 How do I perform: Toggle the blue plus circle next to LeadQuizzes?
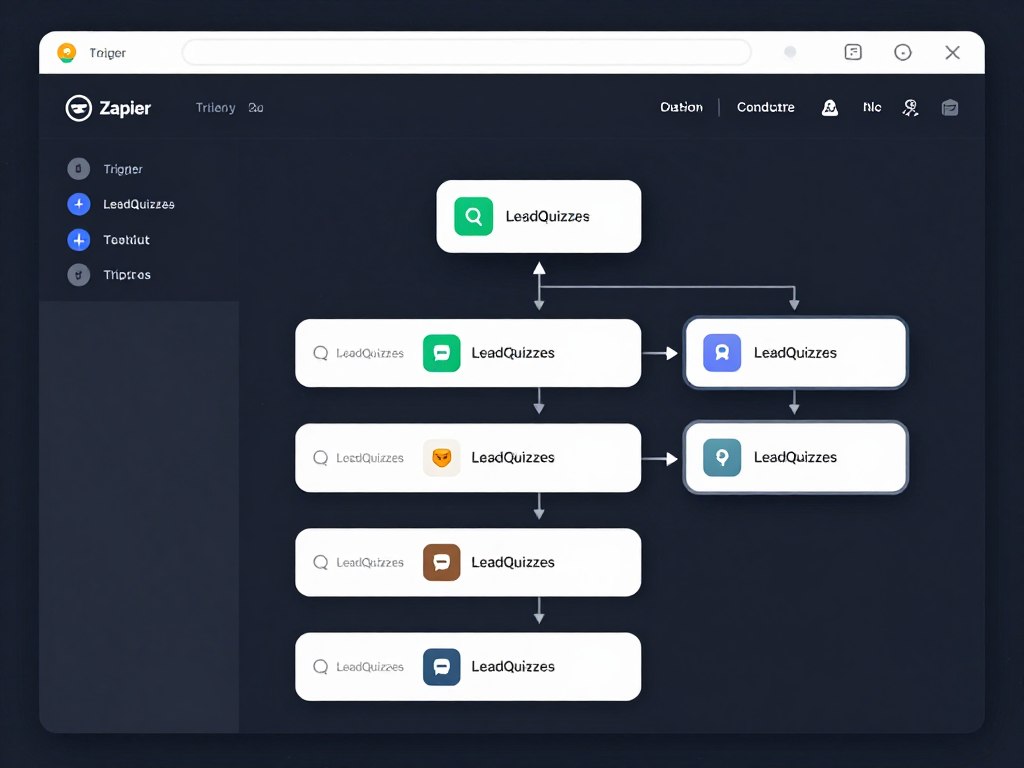(79, 204)
